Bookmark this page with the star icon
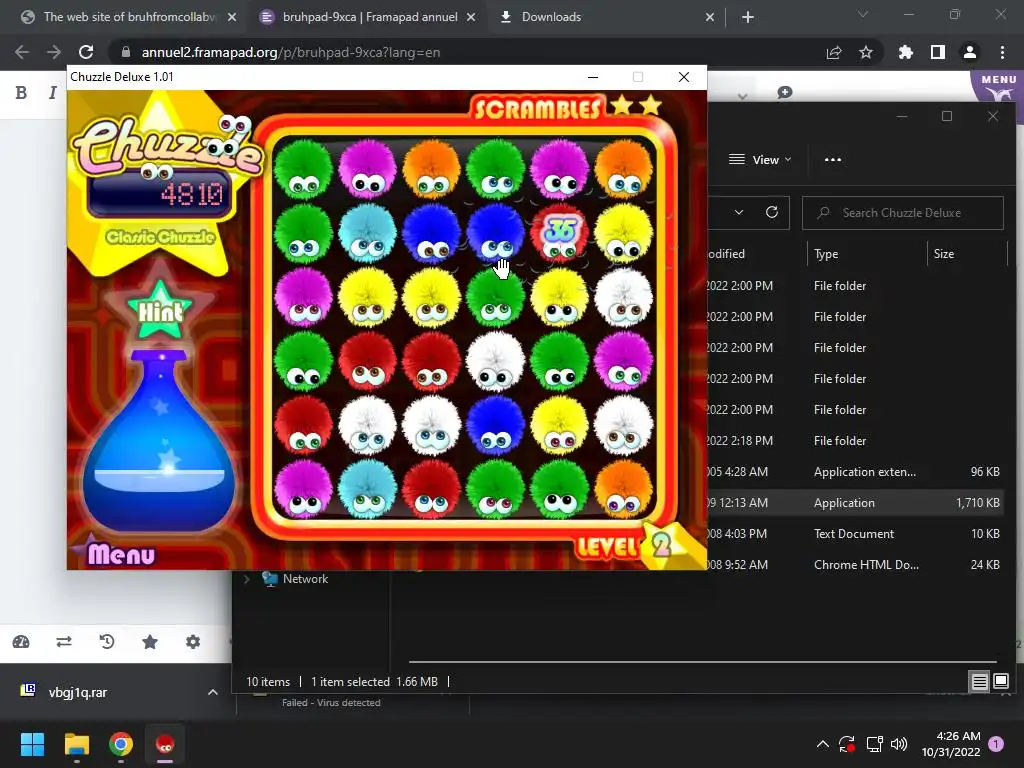1024x768 pixels. tap(866, 52)
